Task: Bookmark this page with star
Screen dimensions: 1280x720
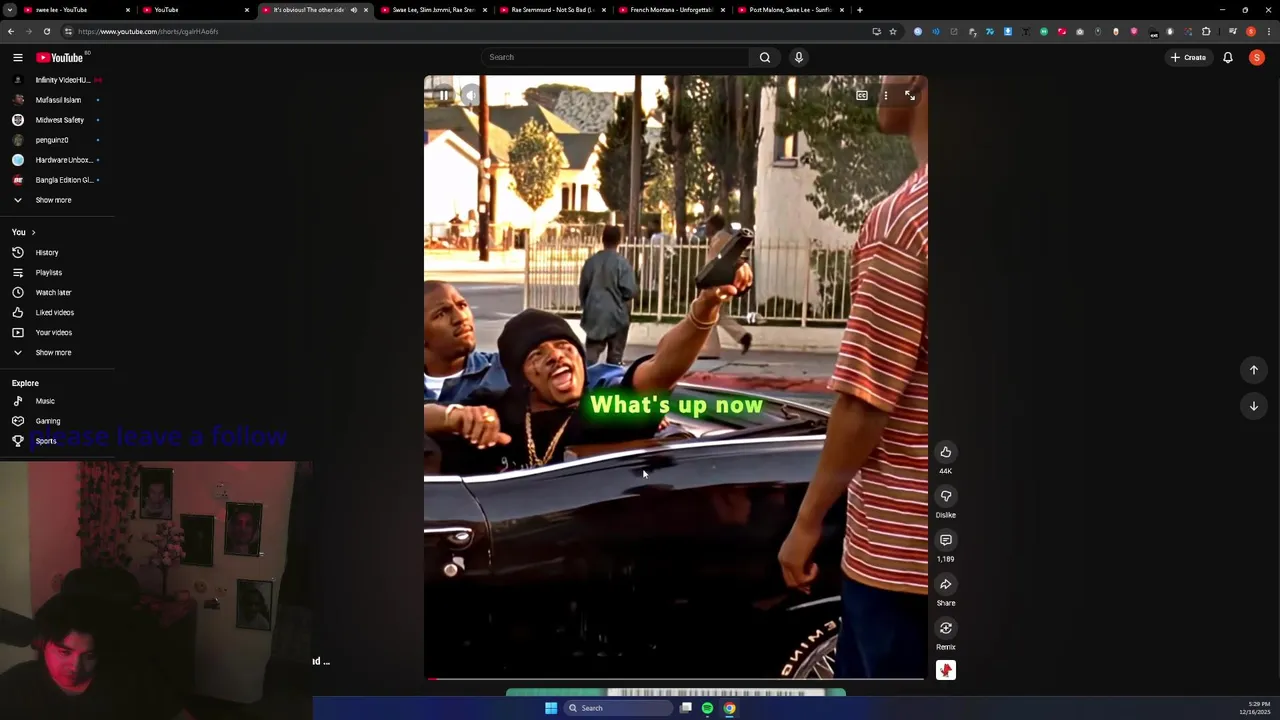Action: (893, 31)
